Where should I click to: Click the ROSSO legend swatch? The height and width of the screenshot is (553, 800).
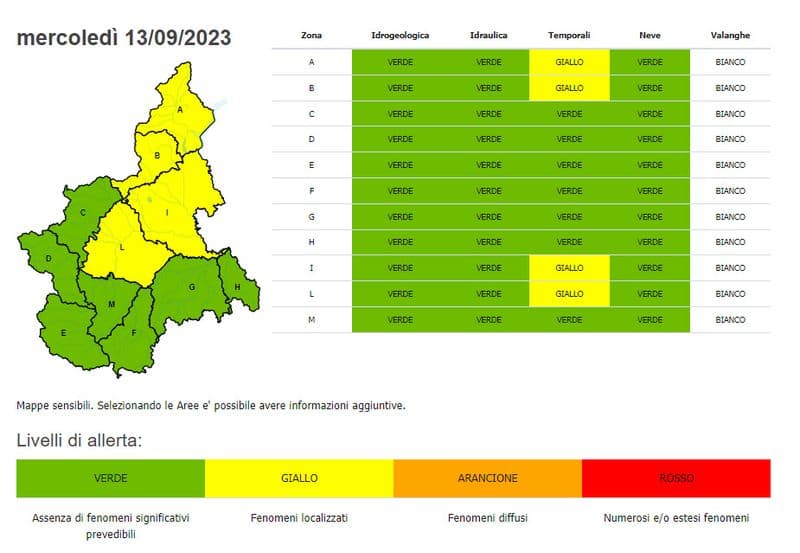point(676,478)
